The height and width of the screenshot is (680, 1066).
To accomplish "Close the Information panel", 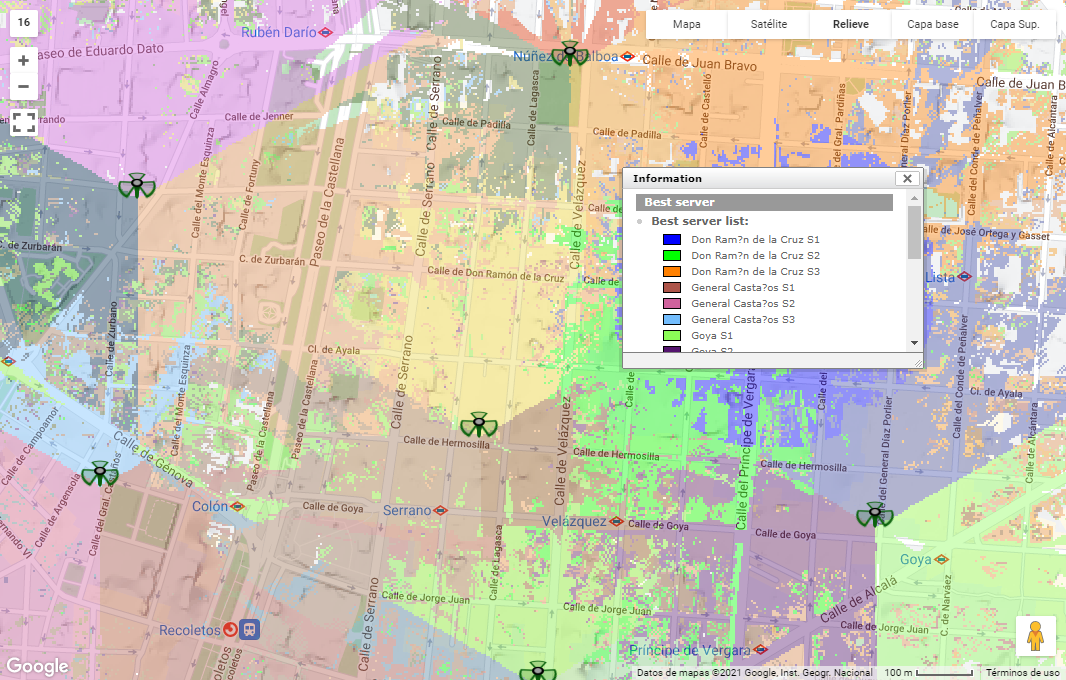I will 907,178.
